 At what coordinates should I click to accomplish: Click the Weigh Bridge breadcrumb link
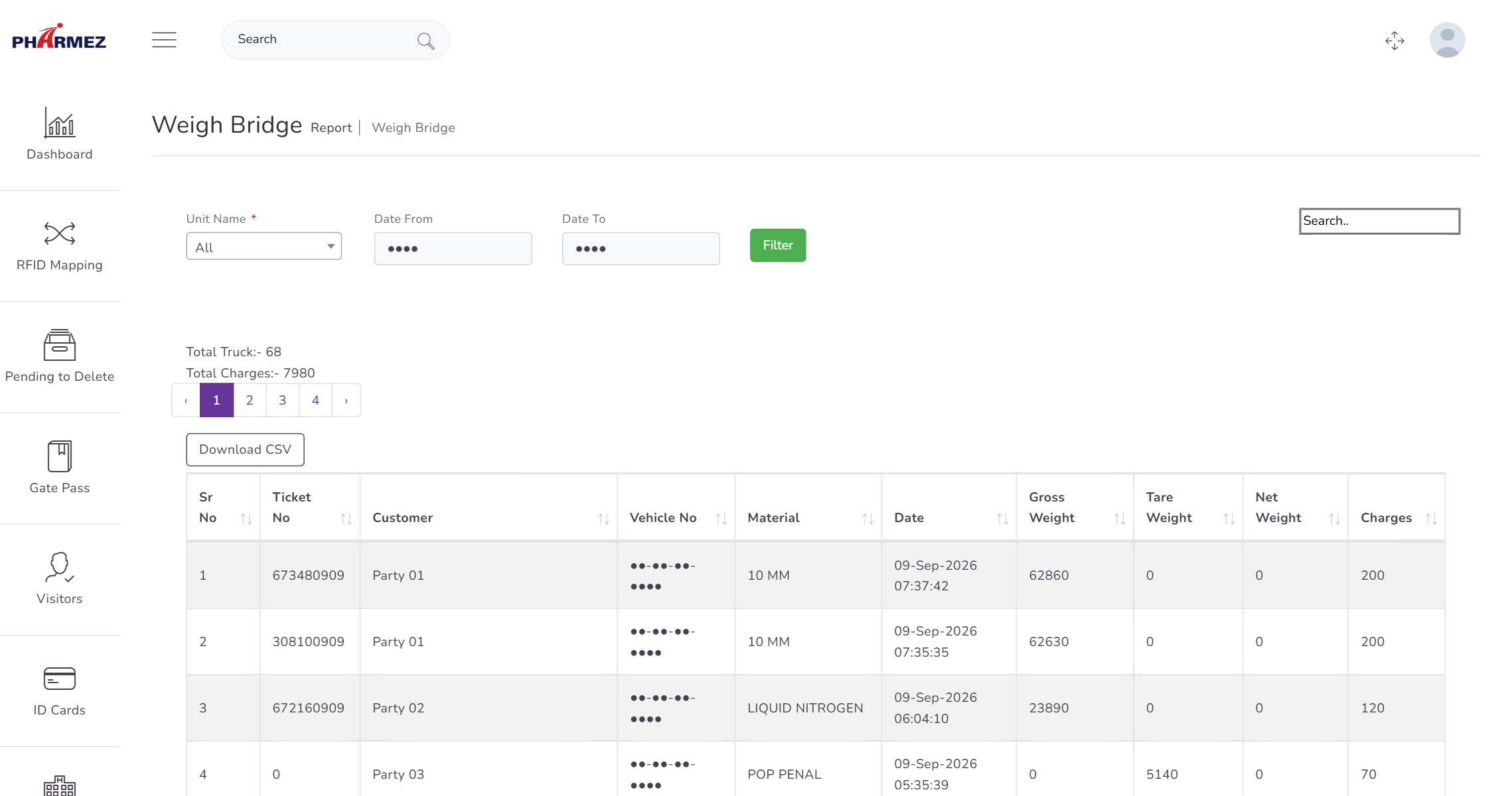click(x=414, y=128)
